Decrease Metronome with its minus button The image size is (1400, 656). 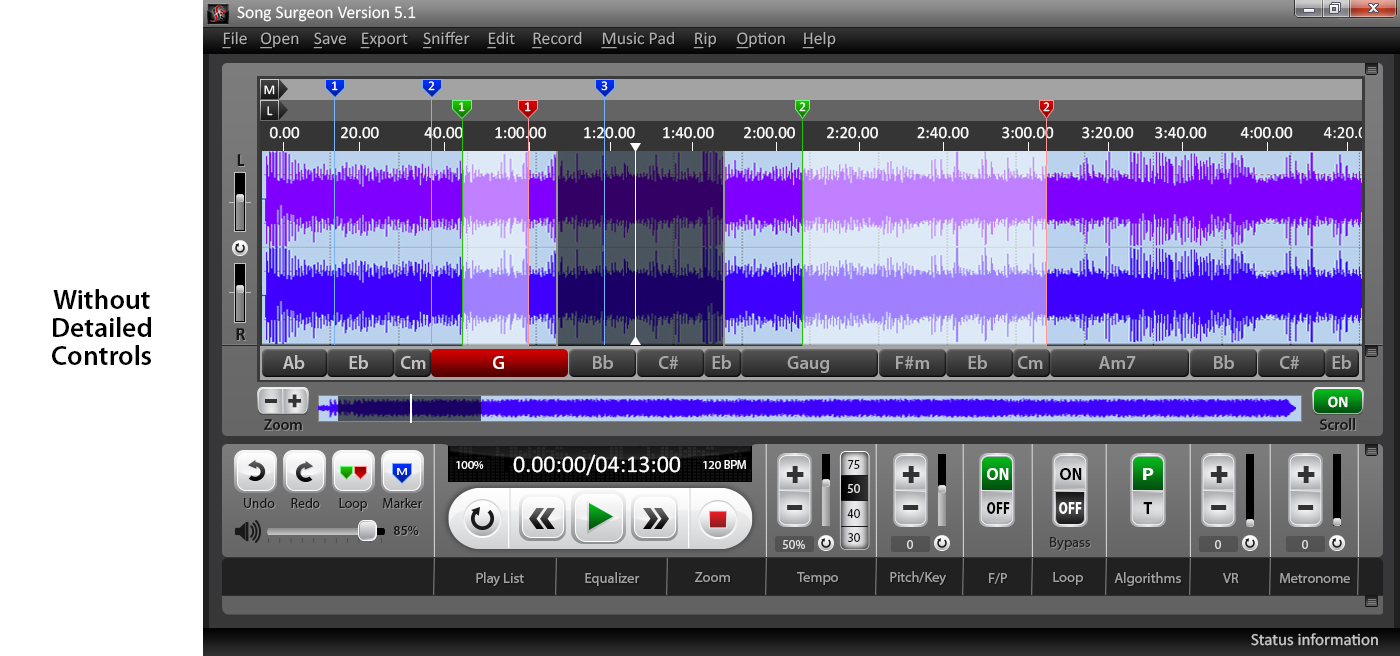pos(1305,508)
